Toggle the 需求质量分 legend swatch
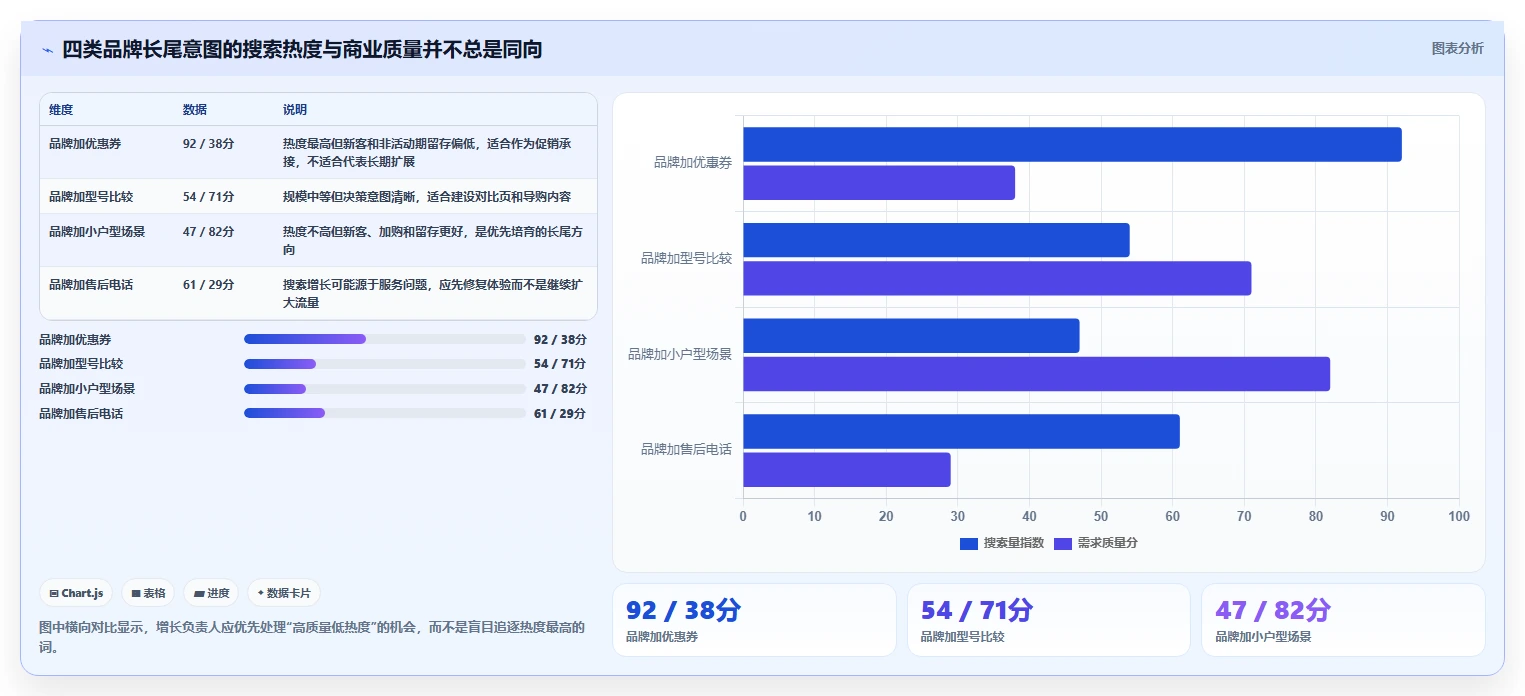 [1063, 543]
